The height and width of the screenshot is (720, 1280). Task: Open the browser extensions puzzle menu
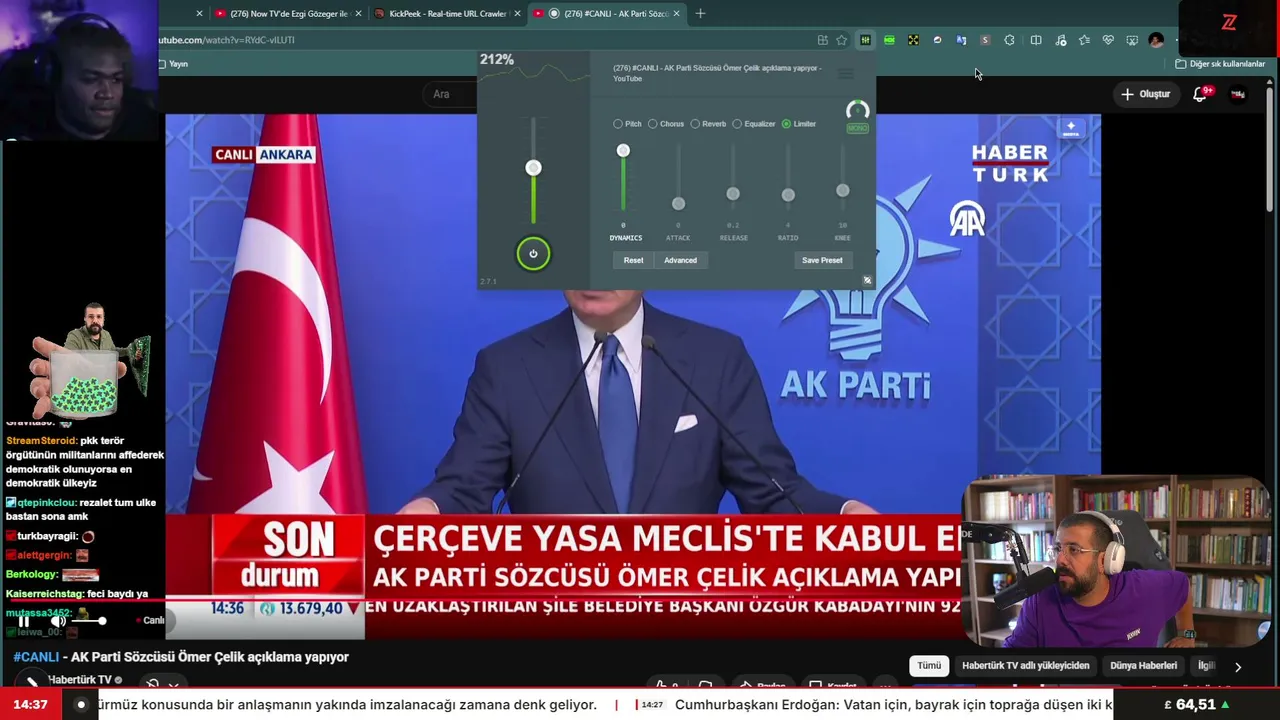1009,40
